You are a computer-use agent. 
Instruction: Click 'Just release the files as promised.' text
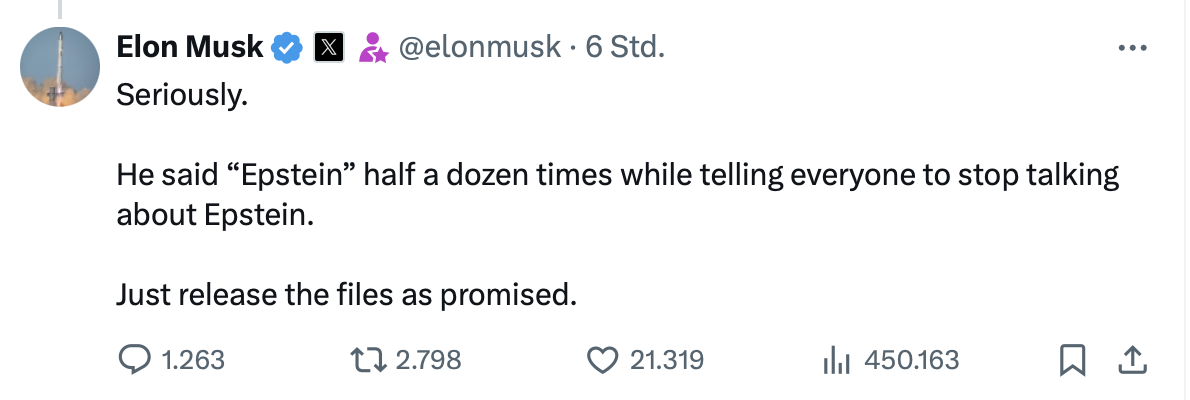coord(347,295)
